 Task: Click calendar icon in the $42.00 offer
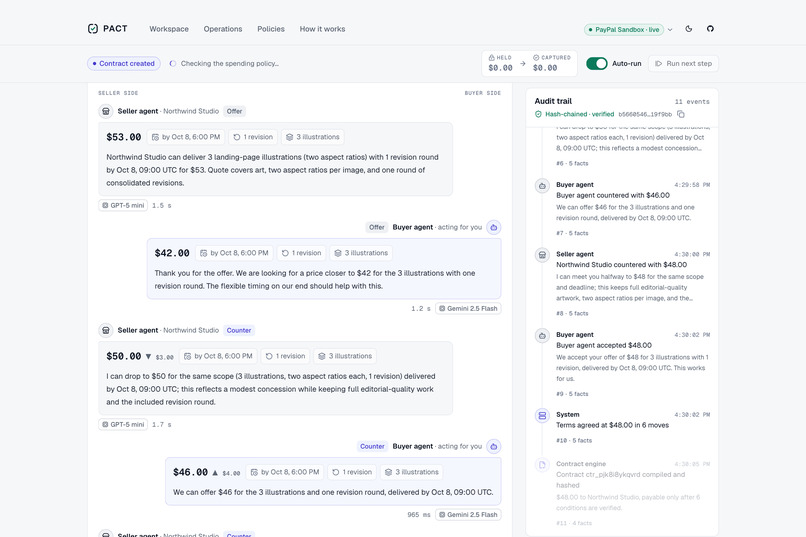(x=204, y=253)
